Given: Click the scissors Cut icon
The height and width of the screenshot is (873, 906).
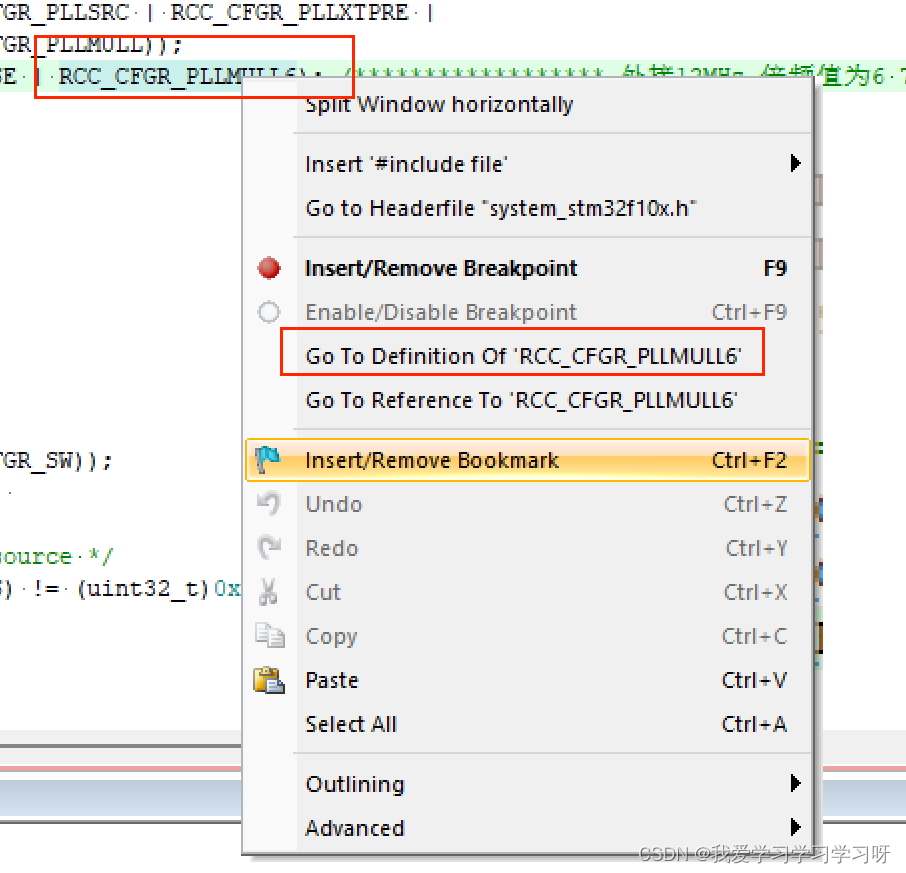Looking at the screenshot, I should tap(268, 592).
